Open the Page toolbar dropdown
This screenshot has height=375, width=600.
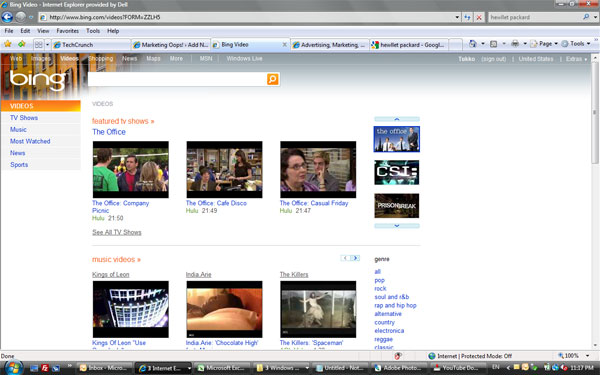544,44
